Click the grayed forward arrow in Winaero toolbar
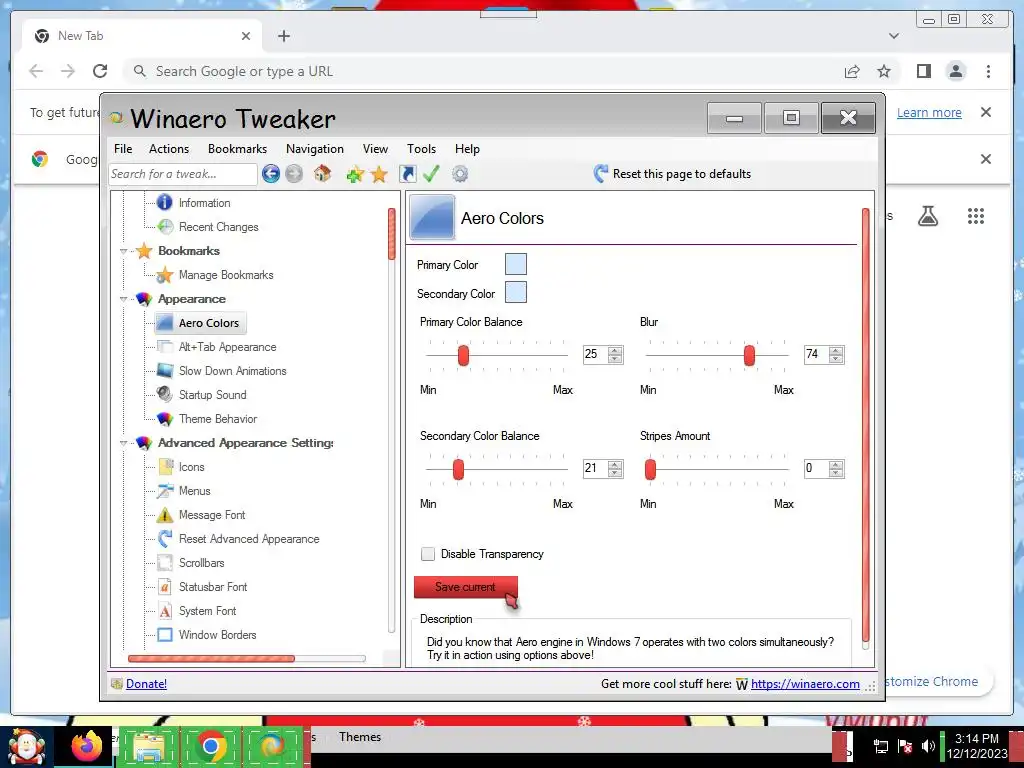Viewport: 1024px width, 768px height. click(x=294, y=174)
